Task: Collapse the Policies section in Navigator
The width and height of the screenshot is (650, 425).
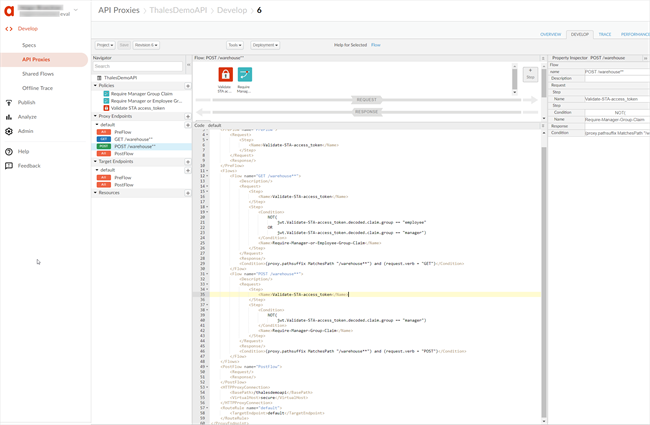Action: (x=95, y=86)
